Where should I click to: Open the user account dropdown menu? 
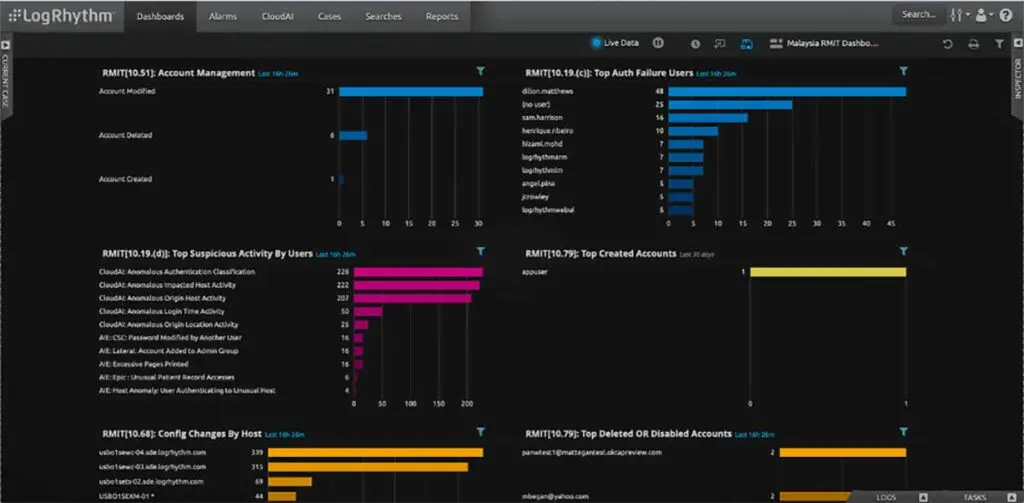(x=985, y=15)
